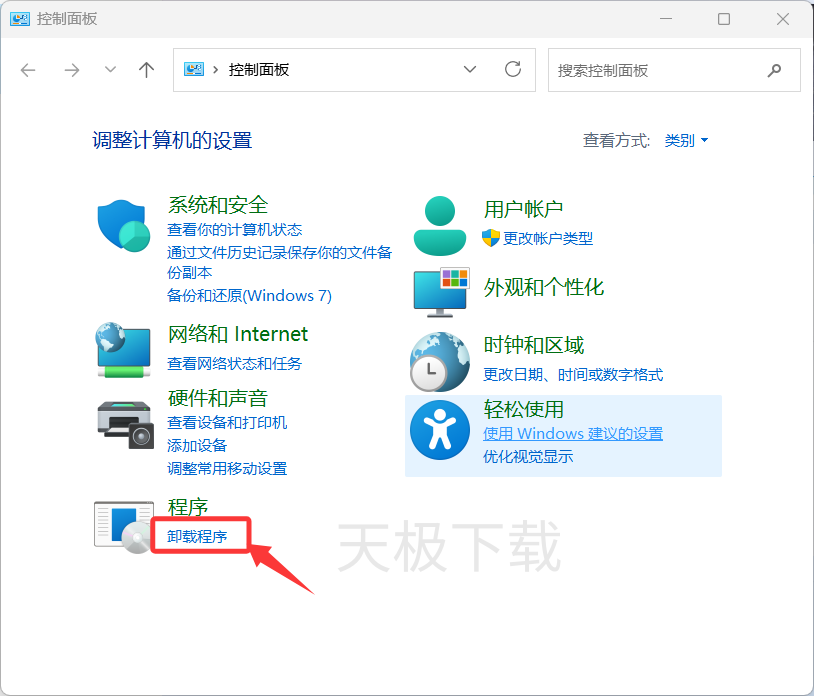Viewport: 814px width, 696px height.
Task: Maximize the Control Panel window
Action: pyautogui.click(x=724, y=19)
